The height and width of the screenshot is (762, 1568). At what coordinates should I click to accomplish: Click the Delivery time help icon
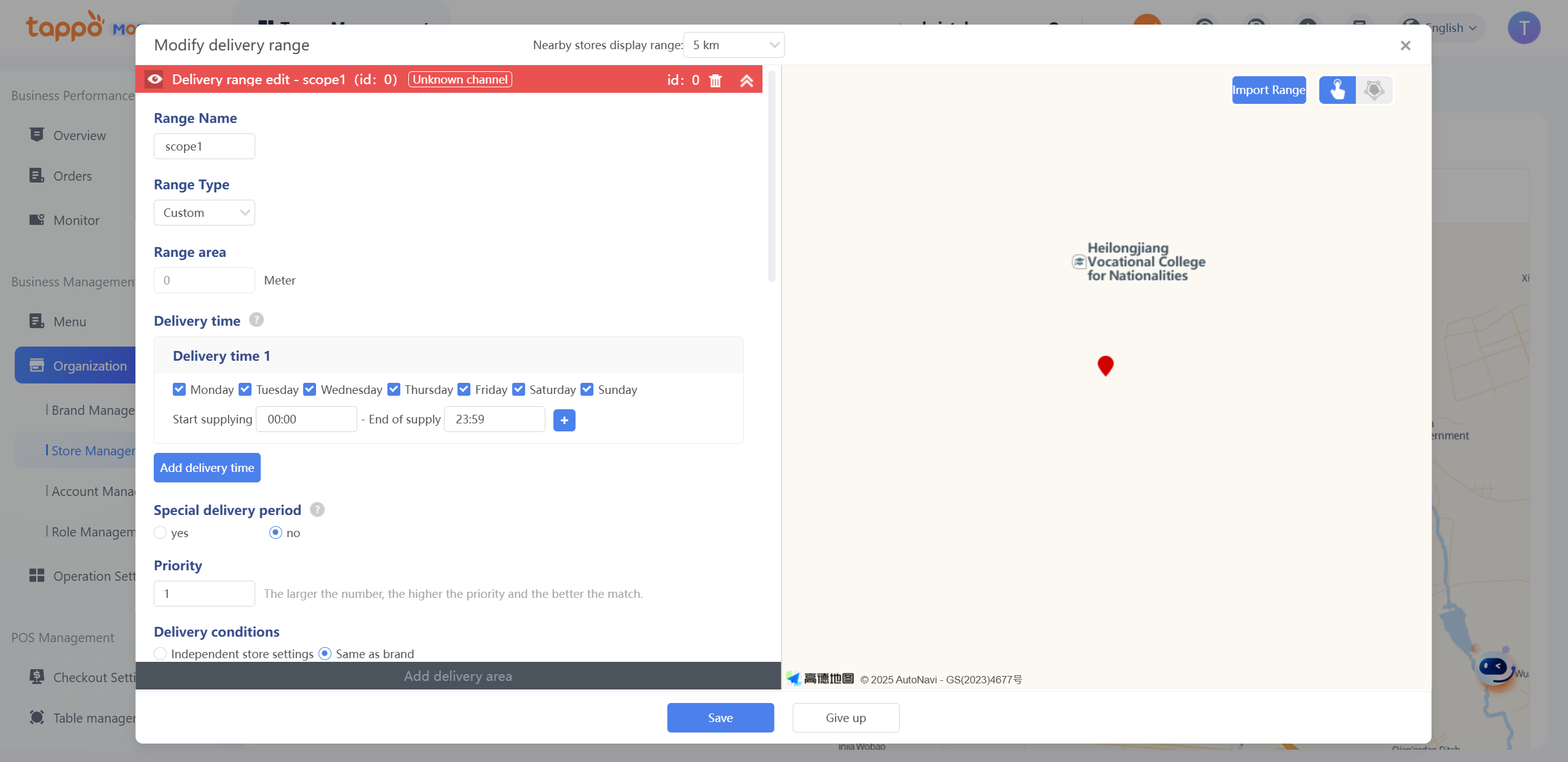pyautogui.click(x=256, y=320)
